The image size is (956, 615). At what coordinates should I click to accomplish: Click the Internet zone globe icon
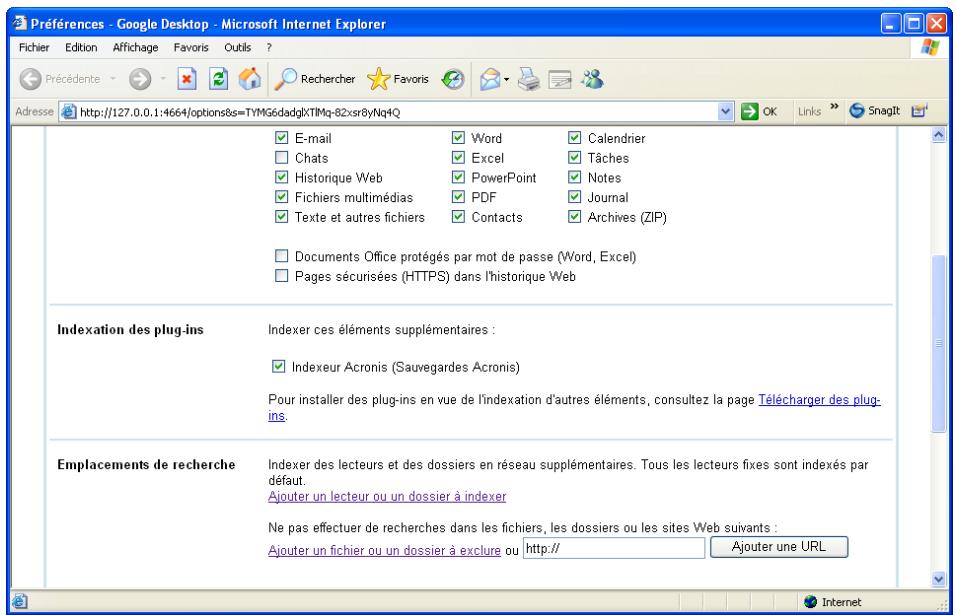pyautogui.click(x=810, y=602)
